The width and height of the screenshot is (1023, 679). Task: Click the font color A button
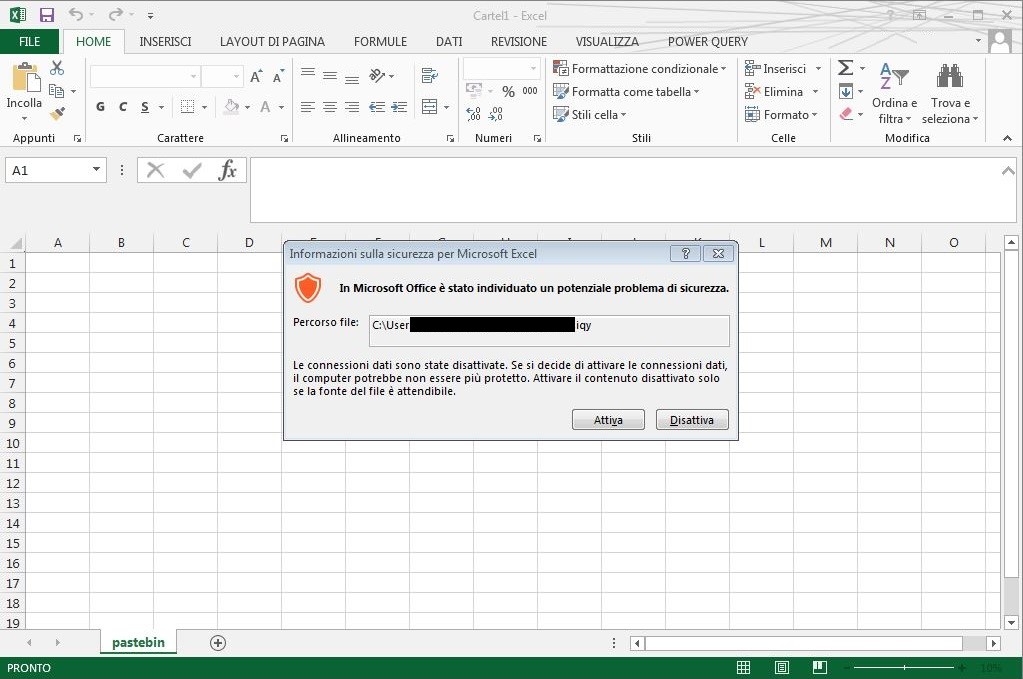coord(265,107)
